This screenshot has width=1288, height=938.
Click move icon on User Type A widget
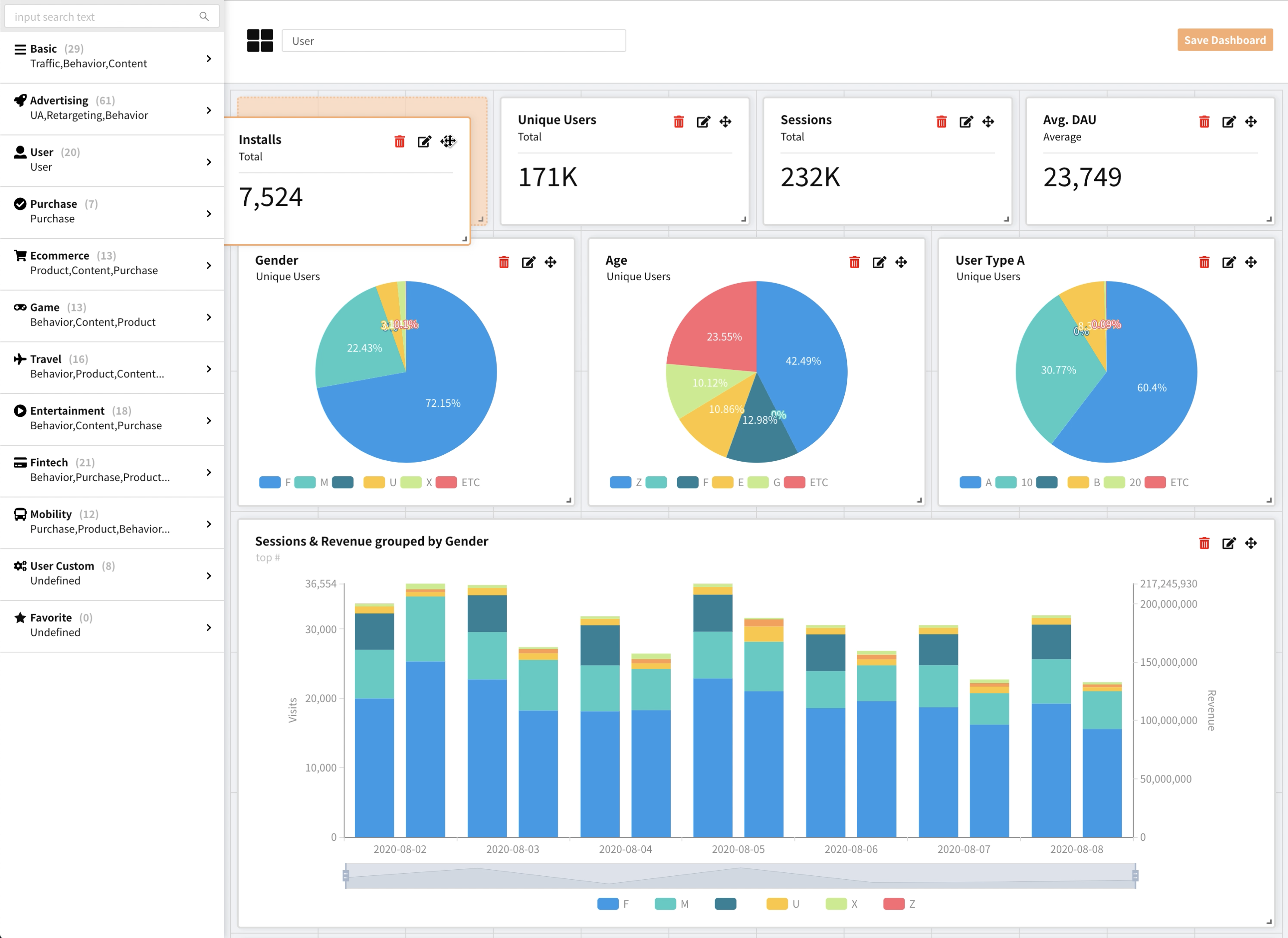tap(1250, 262)
